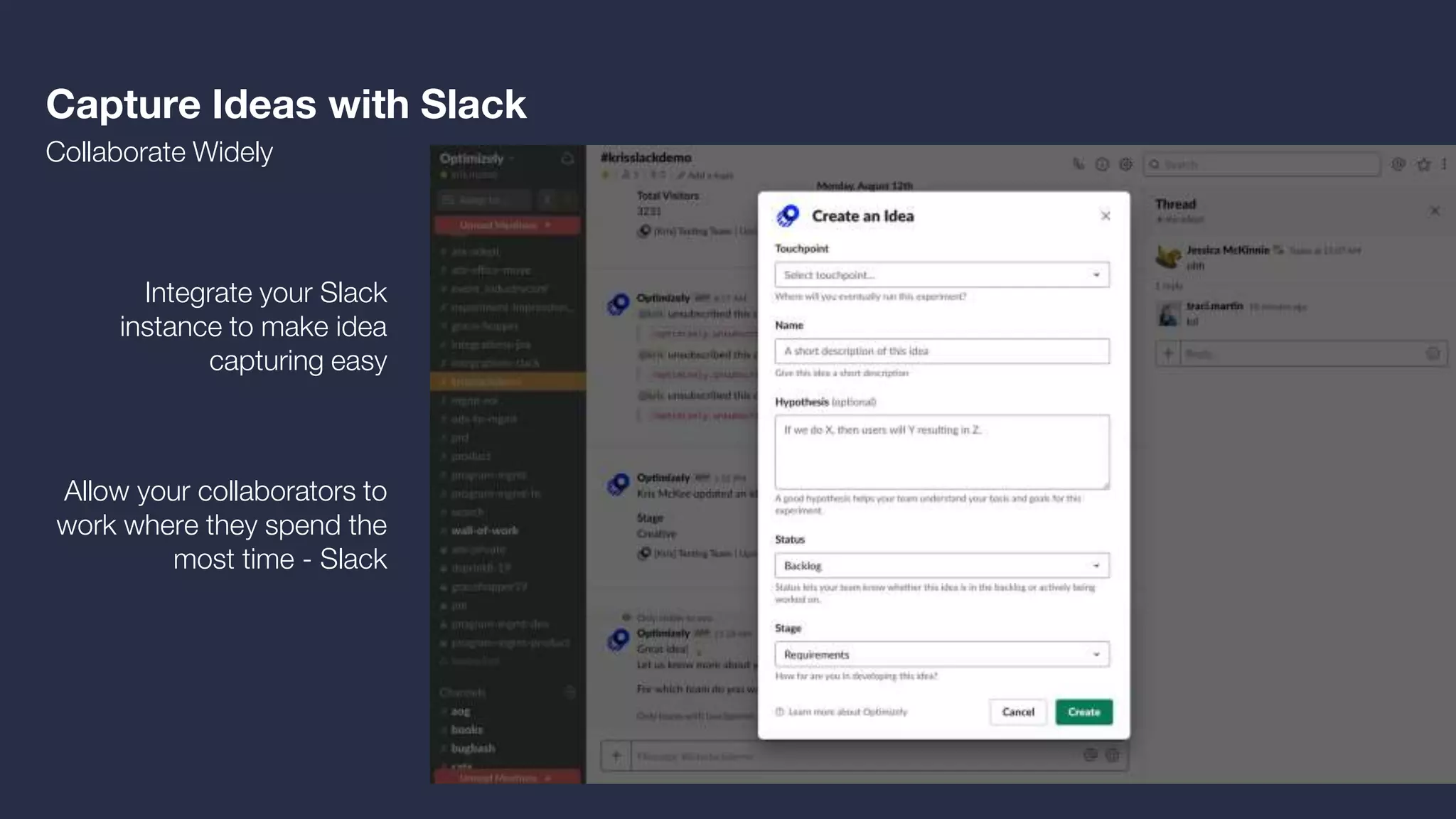
Task: Close the Create an Idea dialog
Action: tap(1106, 215)
